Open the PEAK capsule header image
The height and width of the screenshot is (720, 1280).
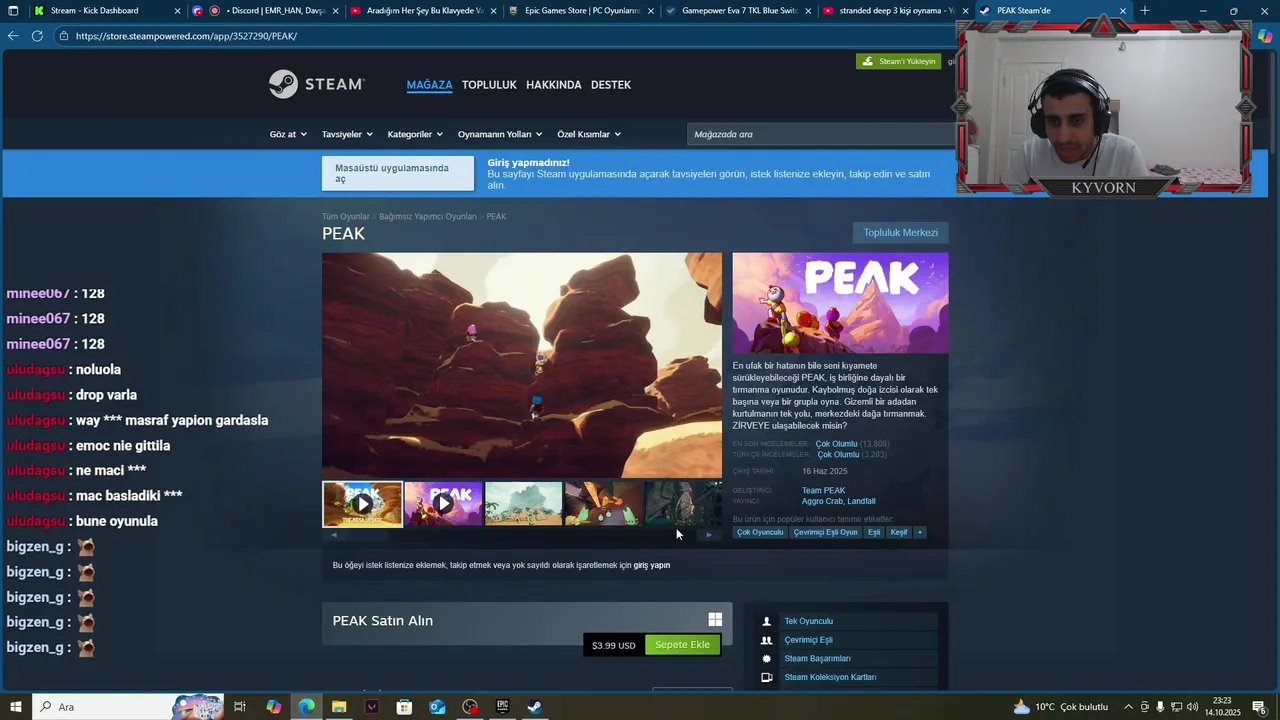tap(840, 303)
